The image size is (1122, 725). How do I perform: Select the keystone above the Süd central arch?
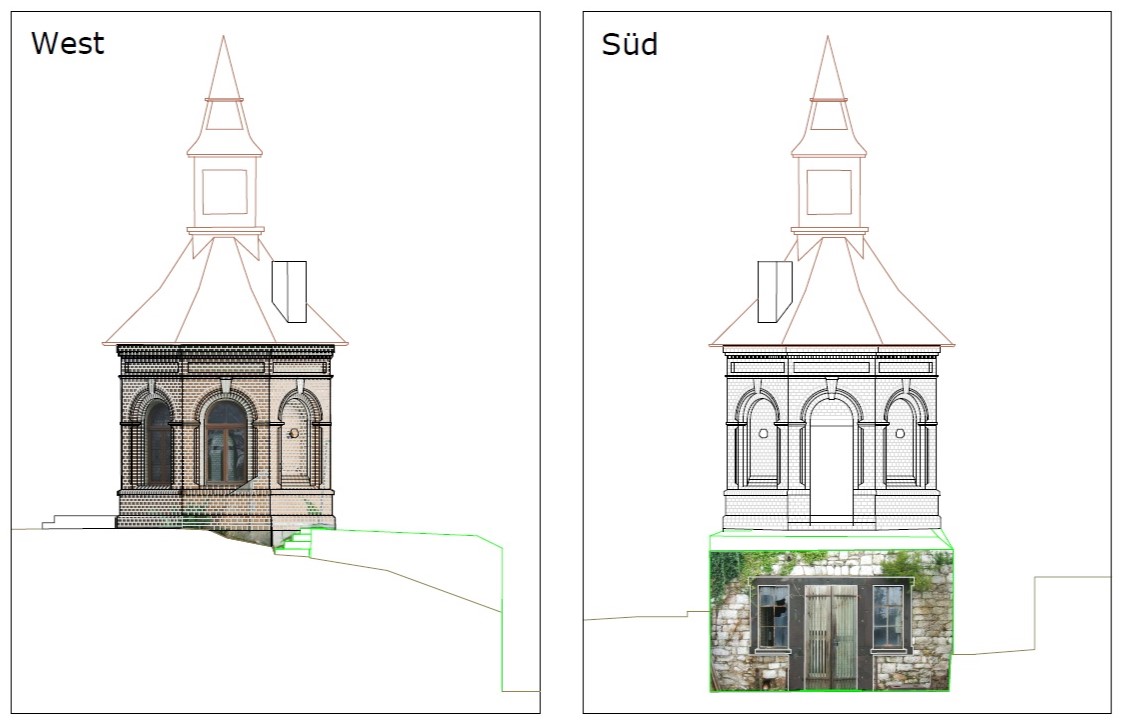[x=831, y=385]
